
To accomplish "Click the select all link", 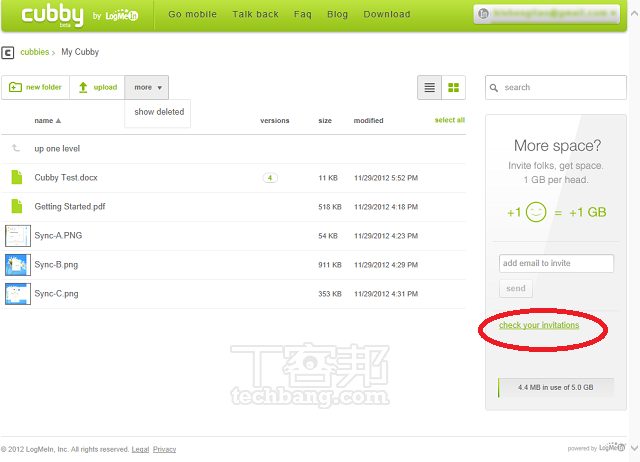I will click(450, 120).
